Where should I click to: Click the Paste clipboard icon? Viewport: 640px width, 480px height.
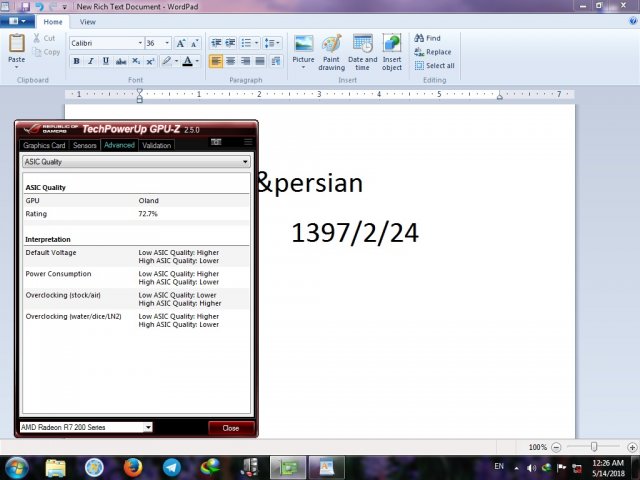point(17,44)
